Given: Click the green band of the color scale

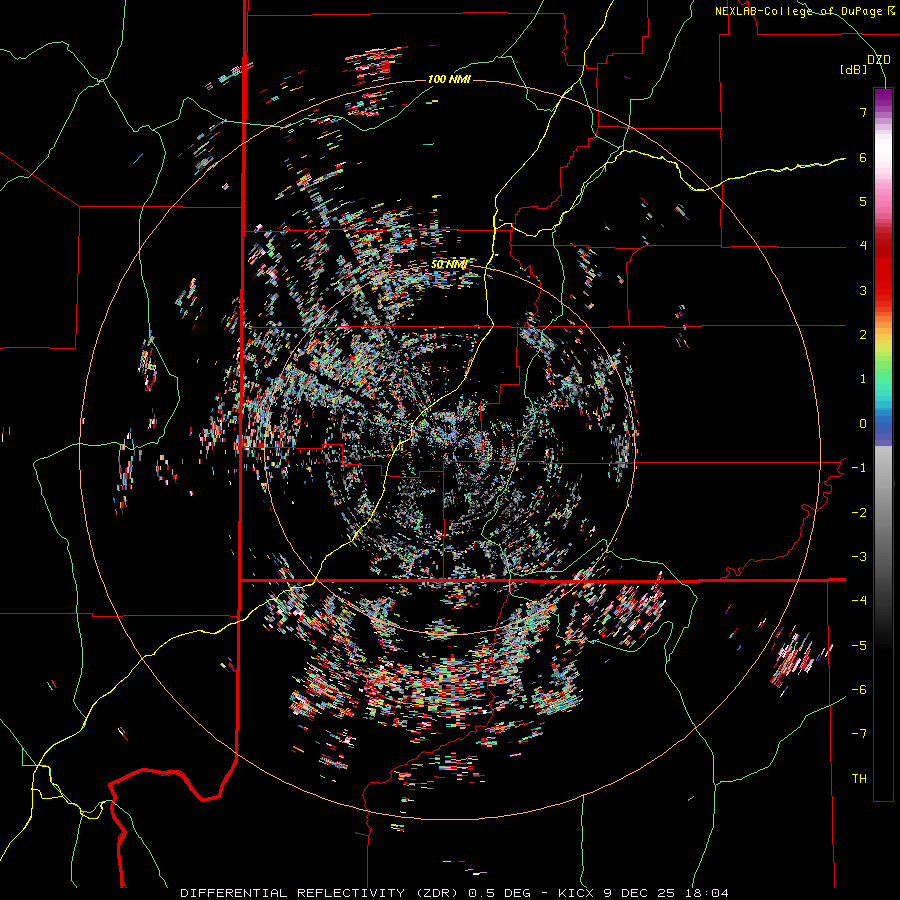Looking at the screenshot, I should point(883,367).
